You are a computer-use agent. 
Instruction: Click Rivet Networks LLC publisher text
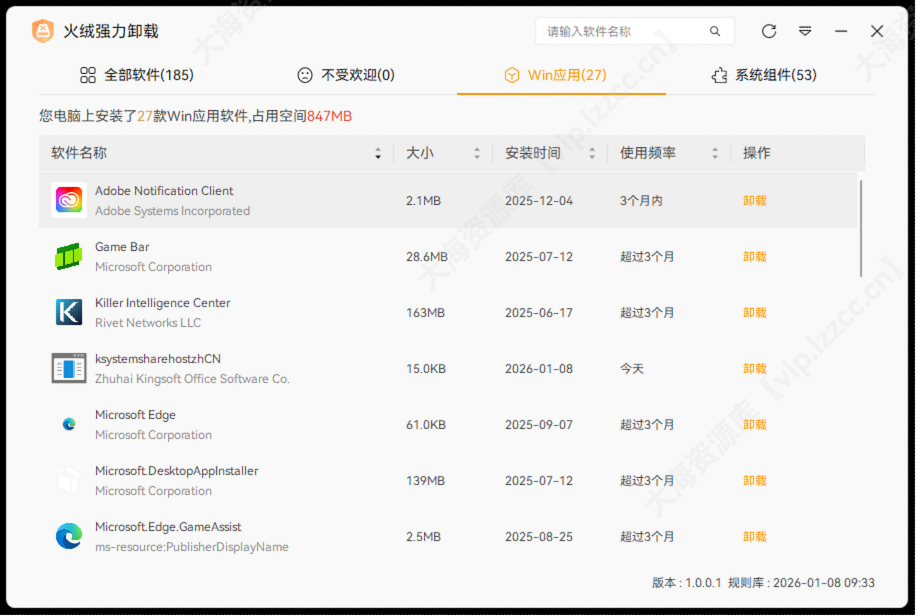point(148,323)
